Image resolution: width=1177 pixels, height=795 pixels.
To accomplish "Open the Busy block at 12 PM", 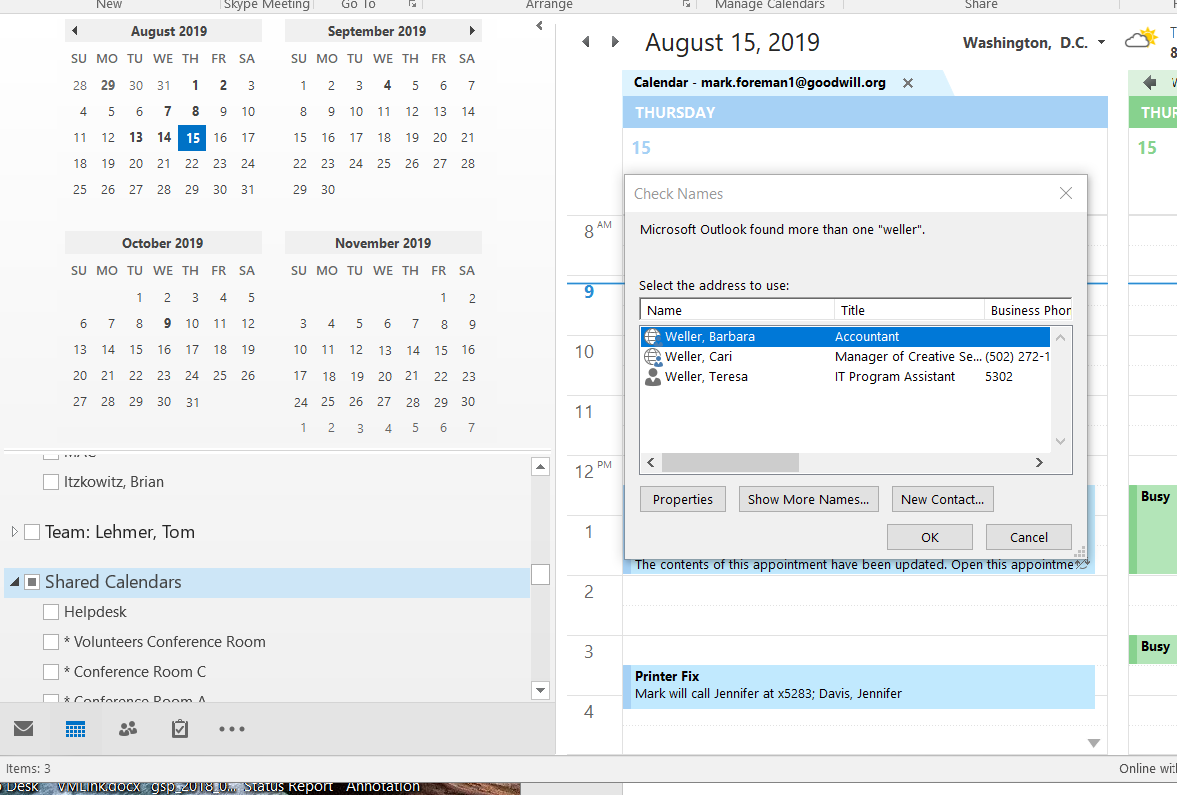I will tap(1153, 529).
